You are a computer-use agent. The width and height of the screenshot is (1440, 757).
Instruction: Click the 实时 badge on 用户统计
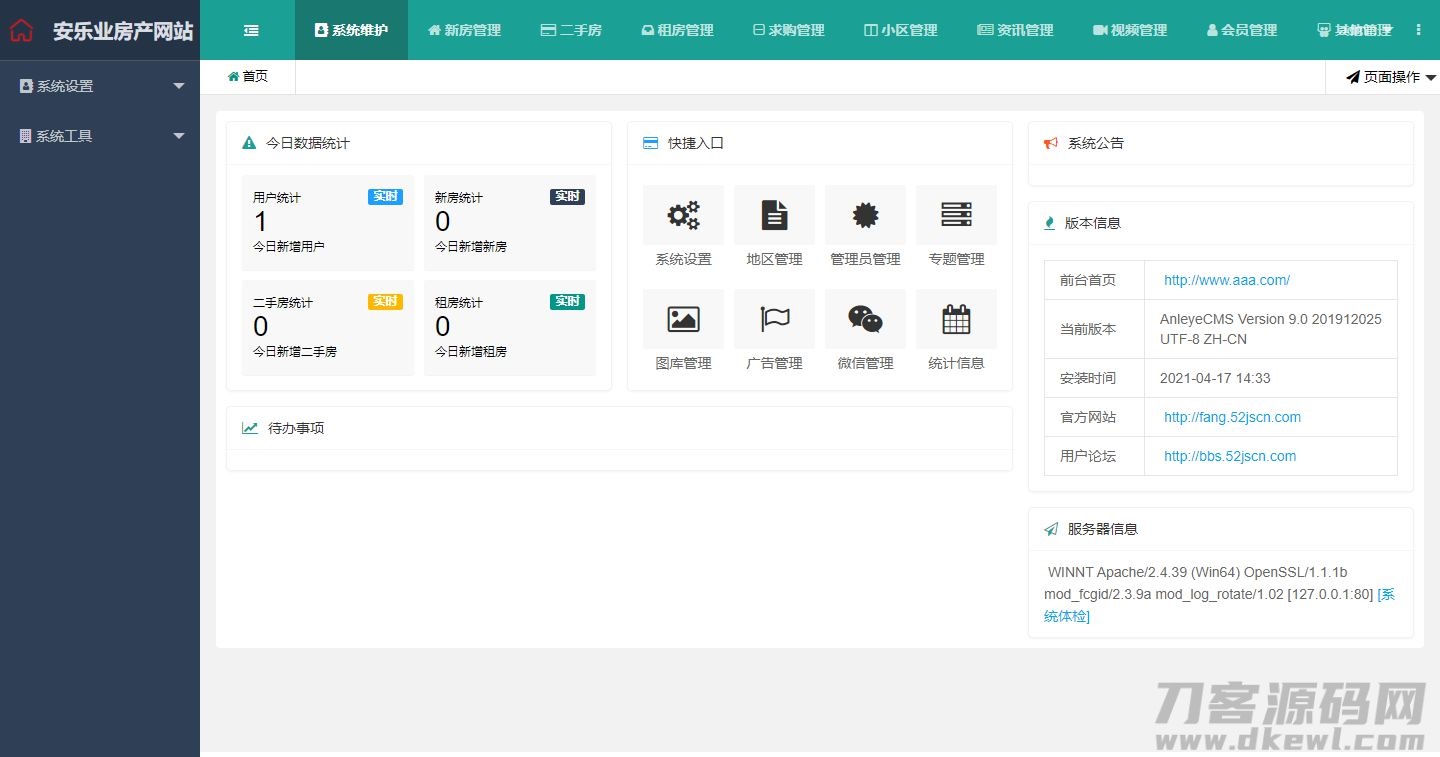385,197
